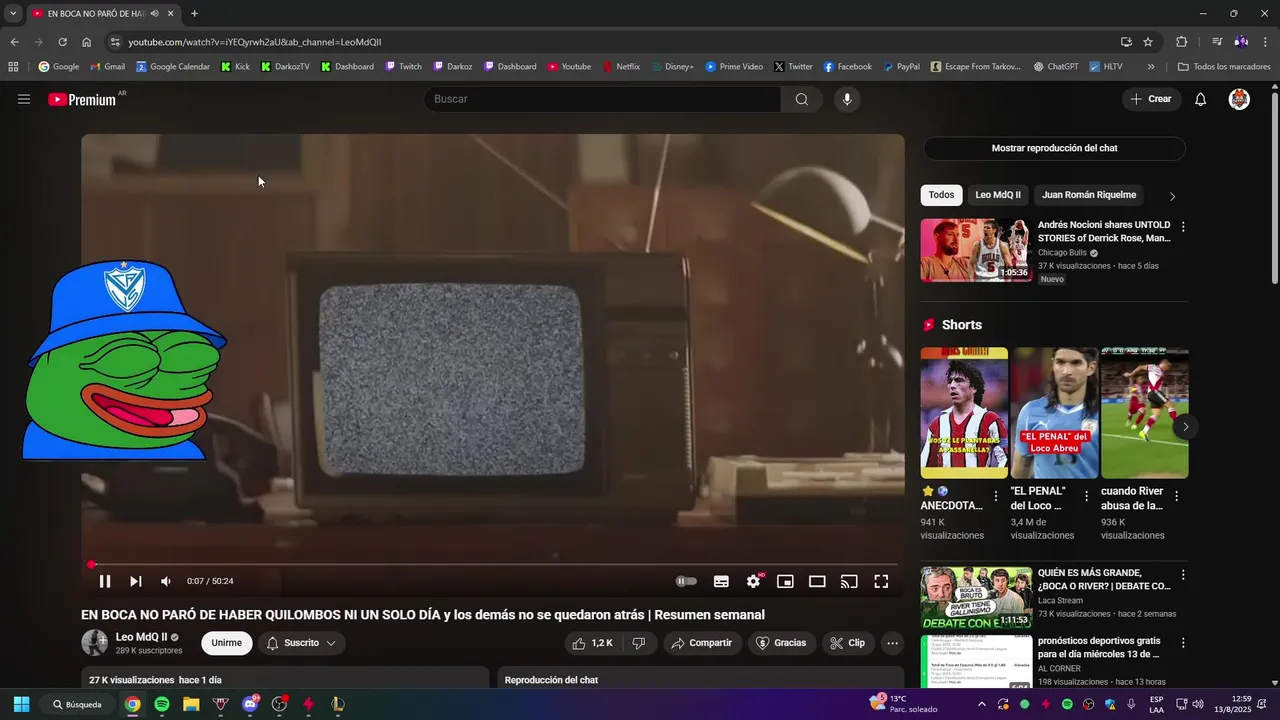The image size is (1280, 720).
Task: Open player settings gear
Action: pos(754,581)
